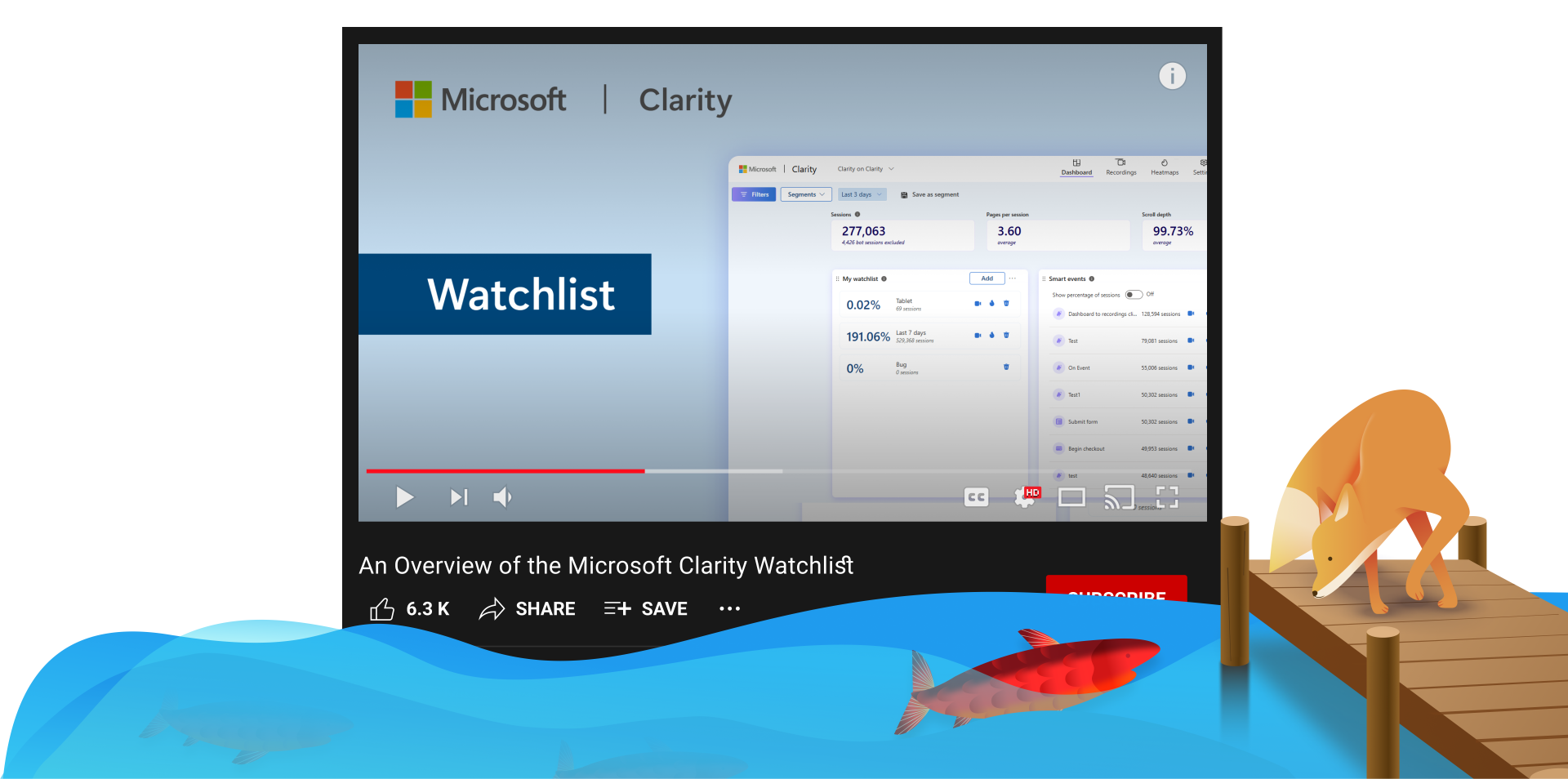Viewport: 1568px width, 779px height.
Task: Open the Last 3 days date range selector
Action: pyautogui.click(x=862, y=194)
